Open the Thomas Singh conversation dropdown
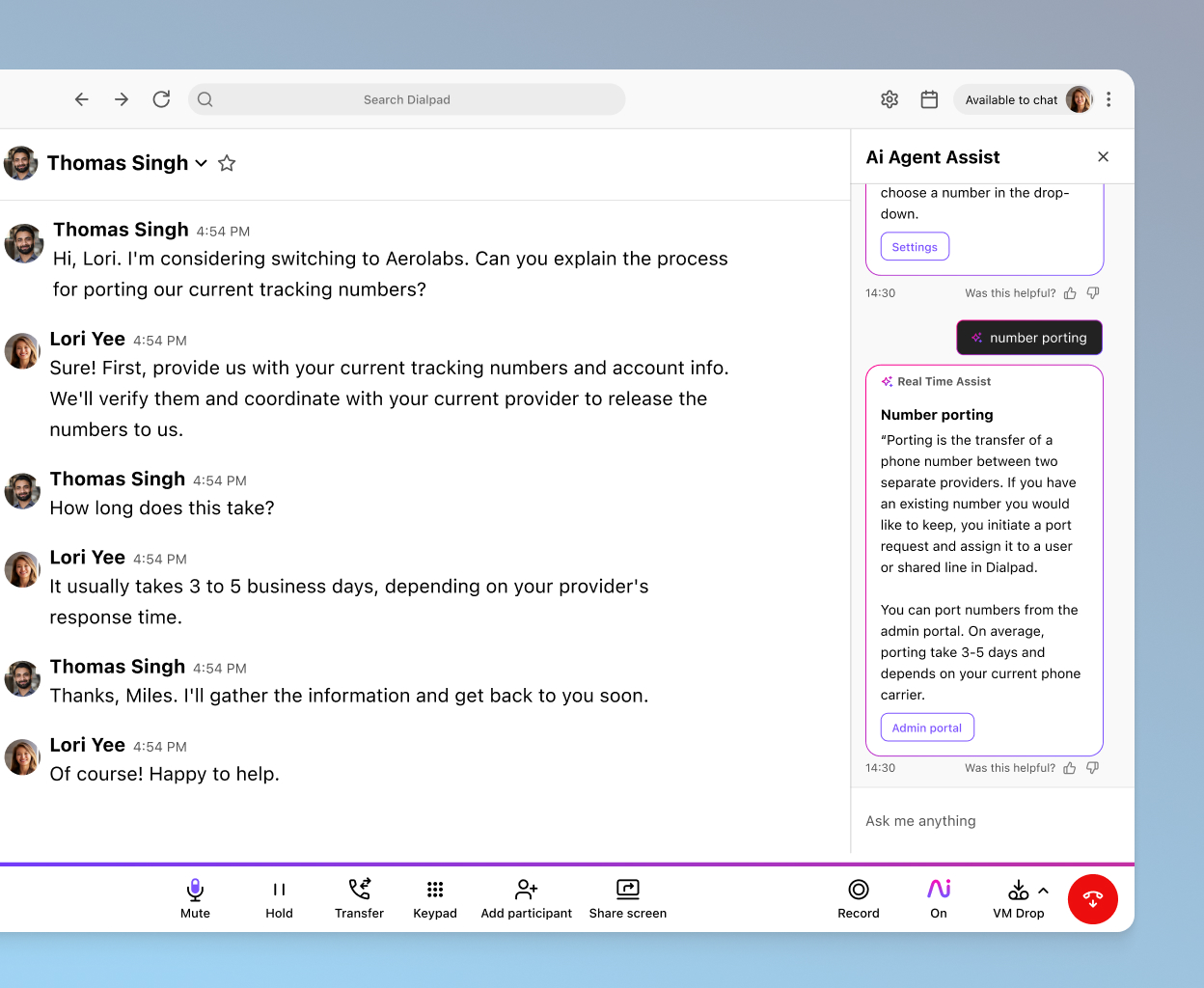 201,163
